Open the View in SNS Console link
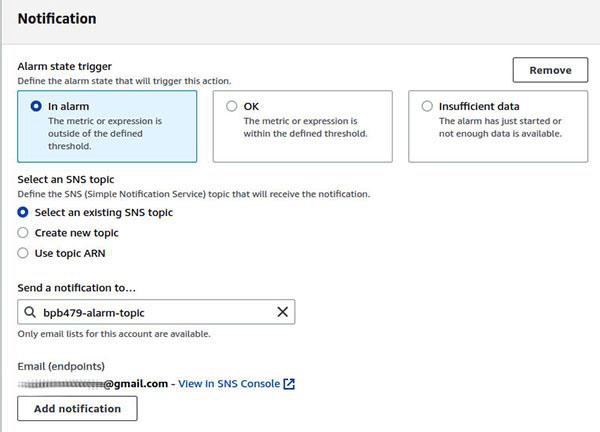The width and height of the screenshot is (600, 432). [229, 384]
